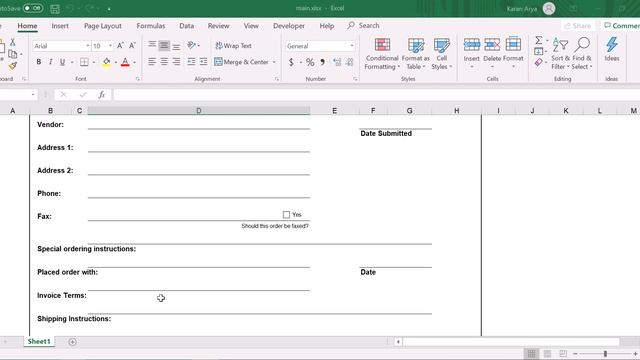Decrease font size icon
Viewport: 640px width, 360px height.
click(x=132, y=46)
